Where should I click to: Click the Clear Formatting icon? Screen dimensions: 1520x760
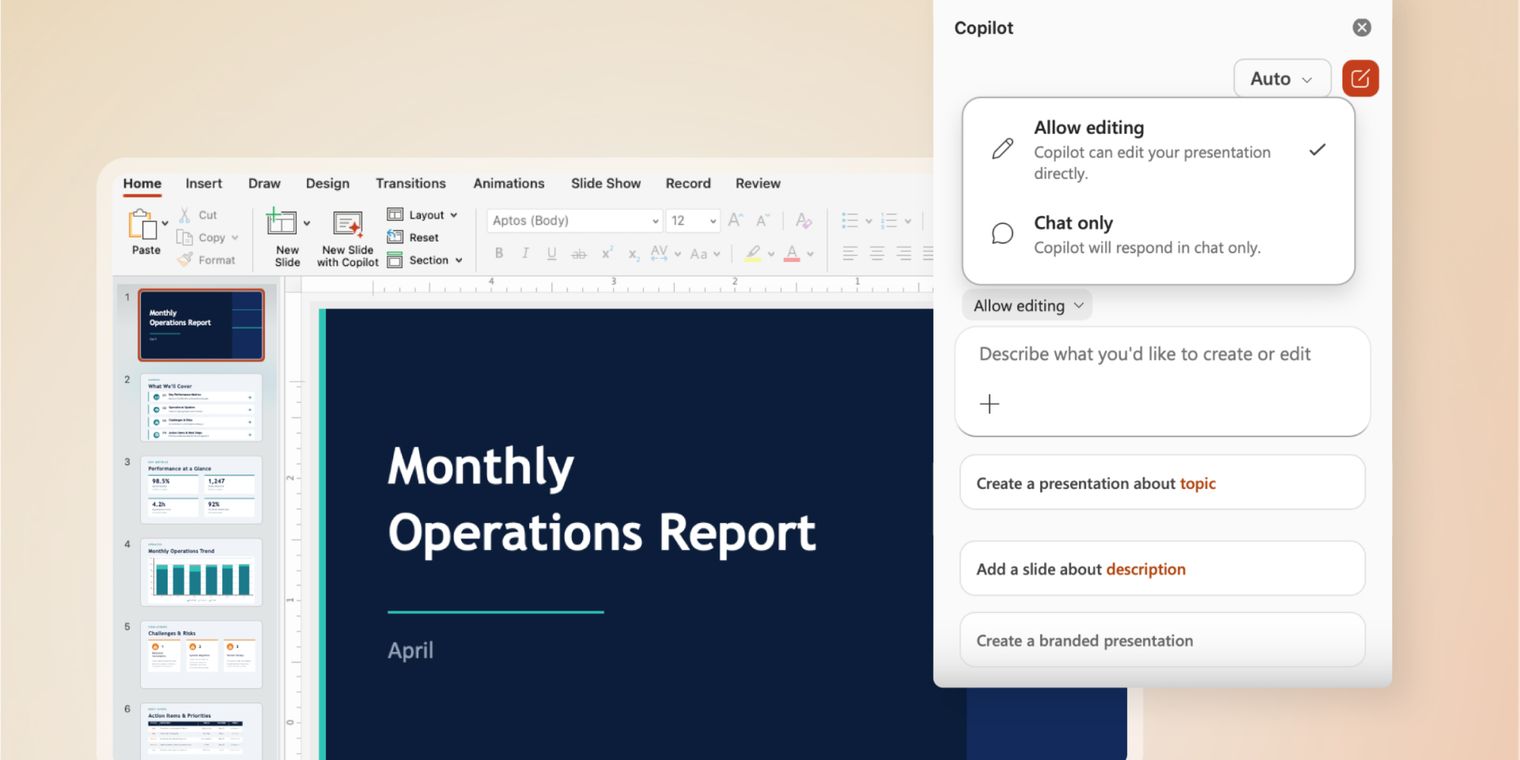803,220
